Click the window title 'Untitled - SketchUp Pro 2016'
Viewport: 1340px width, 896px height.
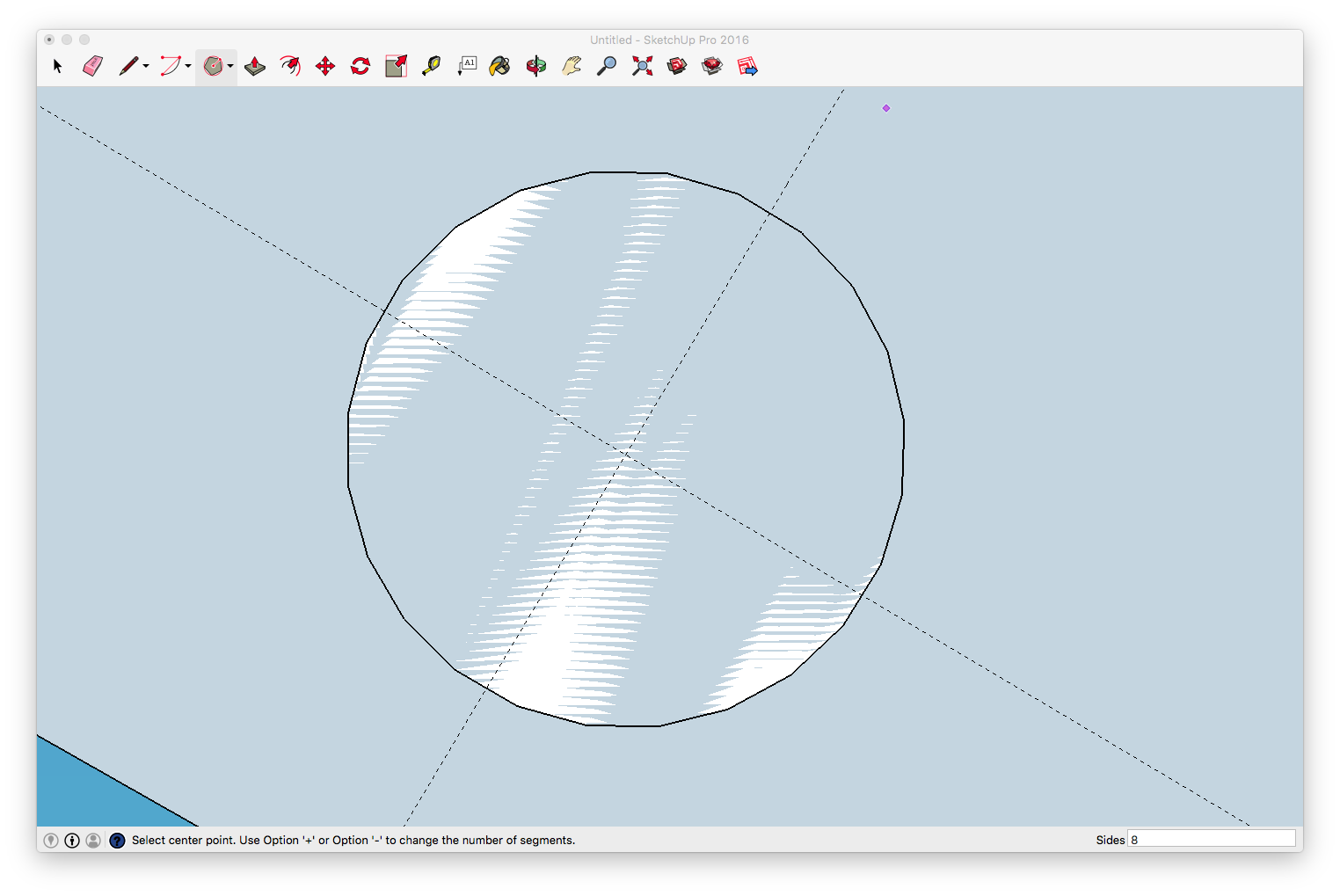pos(669,40)
